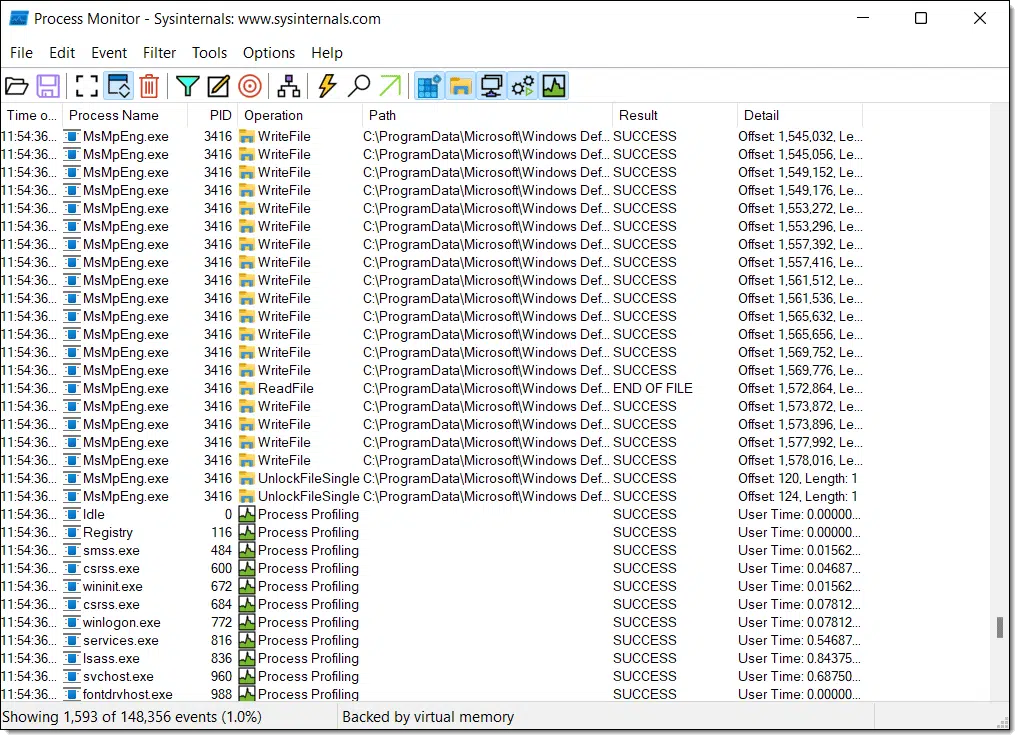
Task: Click the Backed by virtual memory status
Action: pyautogui.click(x=428, y=717)
